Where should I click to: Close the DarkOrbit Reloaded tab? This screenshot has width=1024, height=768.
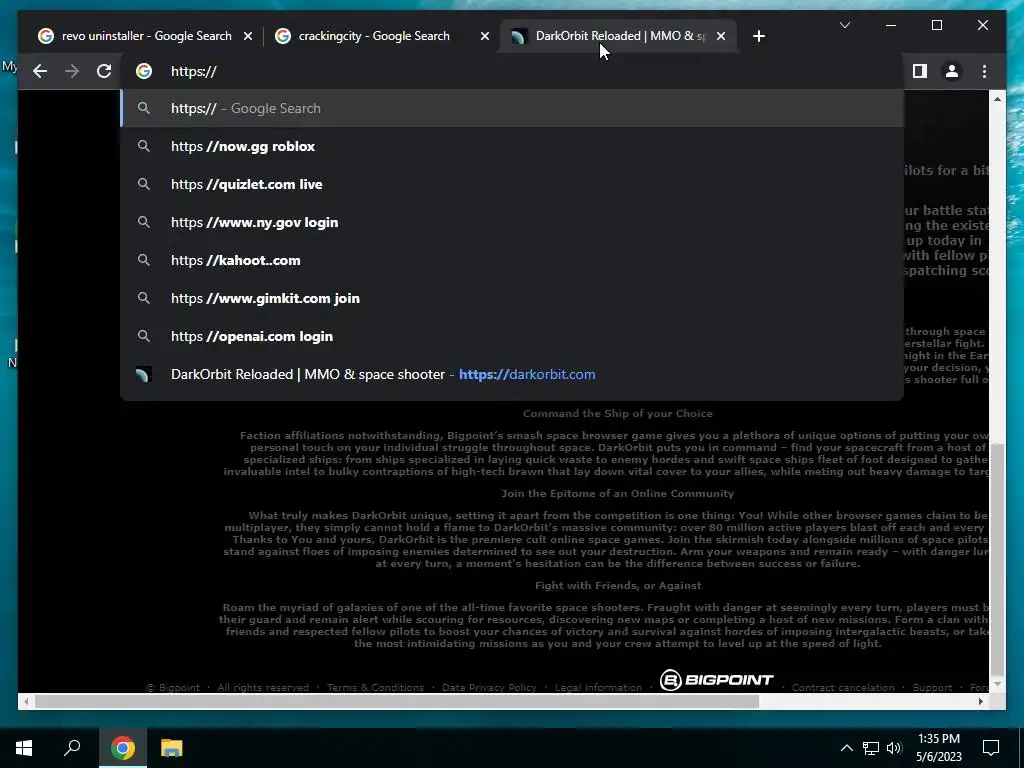coord(721,37)
